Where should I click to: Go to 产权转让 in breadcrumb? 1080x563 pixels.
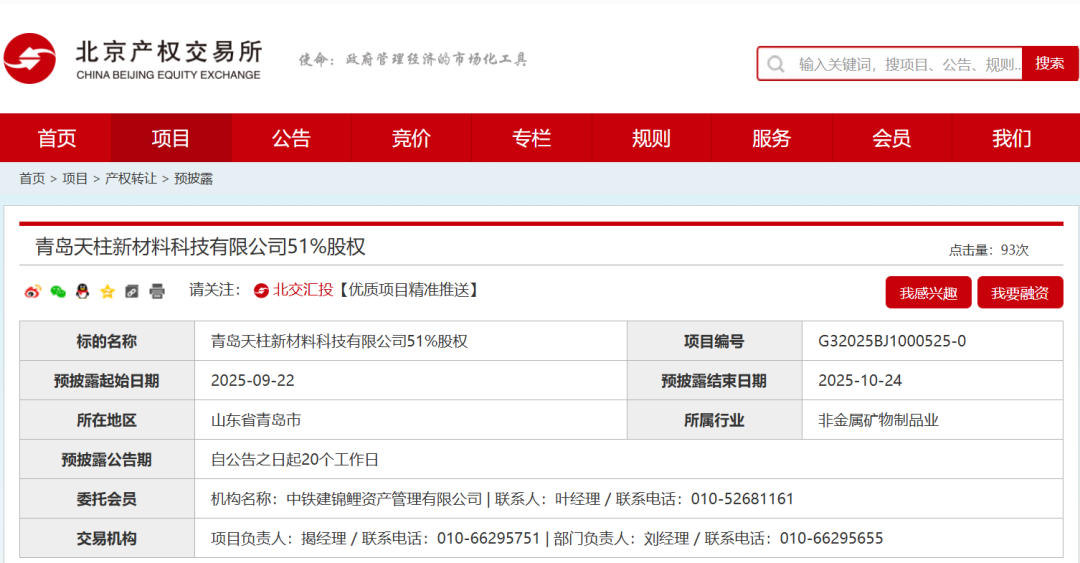point(131,178)
